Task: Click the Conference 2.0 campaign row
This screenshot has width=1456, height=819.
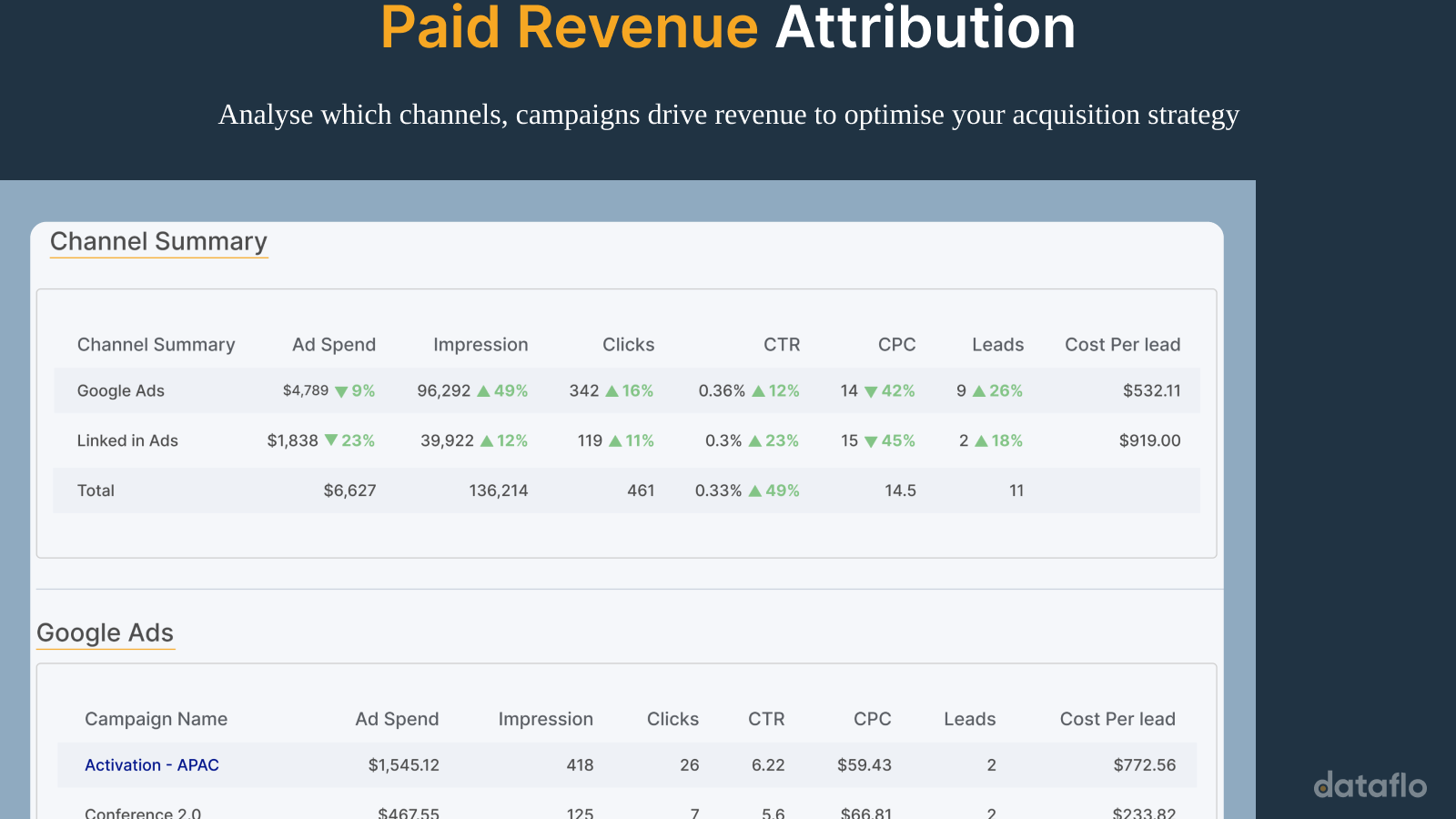Action: tap(143, 813)
